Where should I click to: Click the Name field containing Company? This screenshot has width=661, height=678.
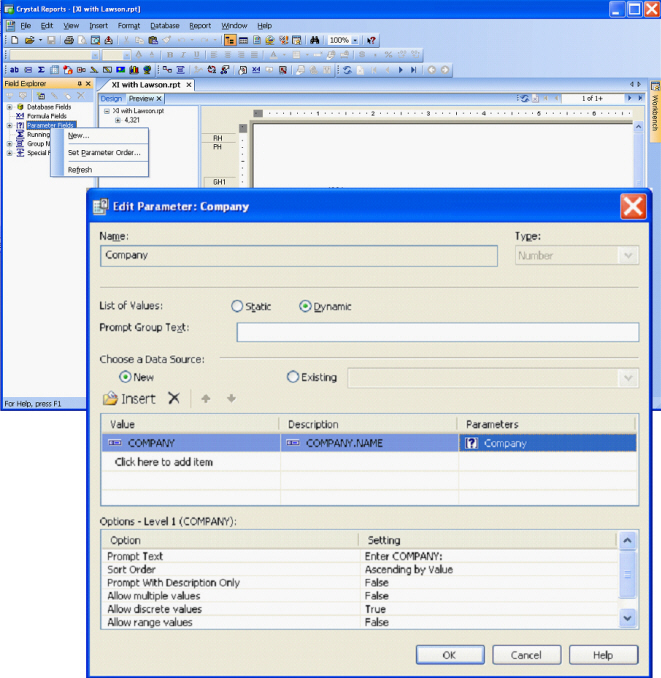point(299,256)
